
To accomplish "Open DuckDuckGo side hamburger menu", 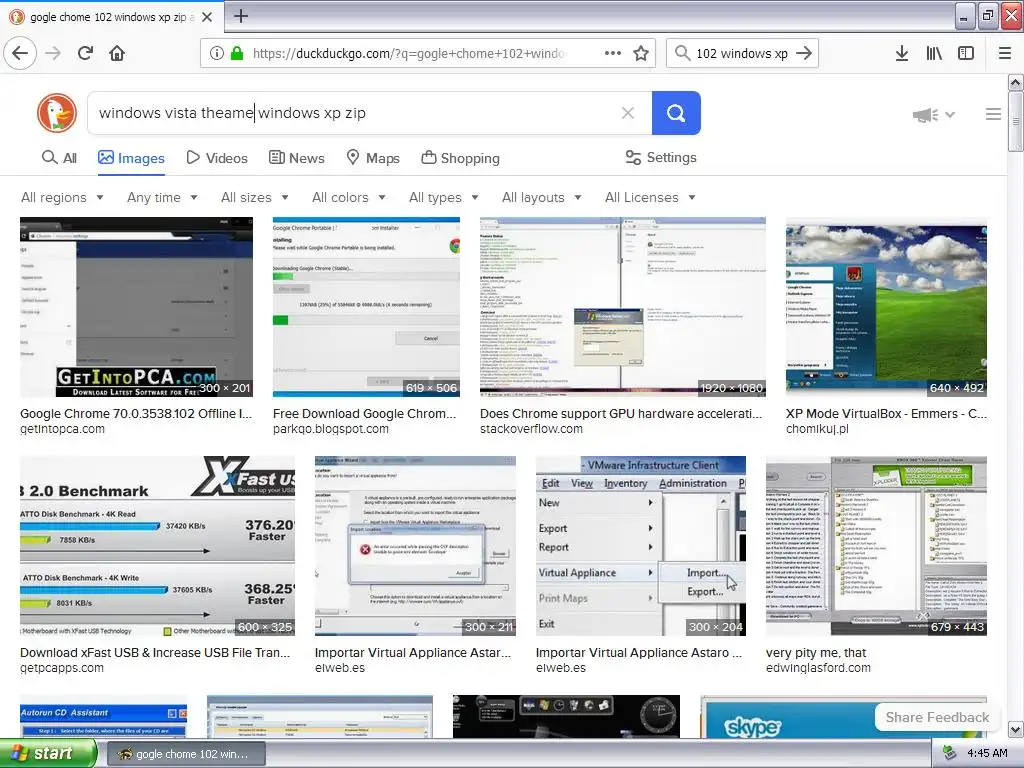I will coord(993,114).
